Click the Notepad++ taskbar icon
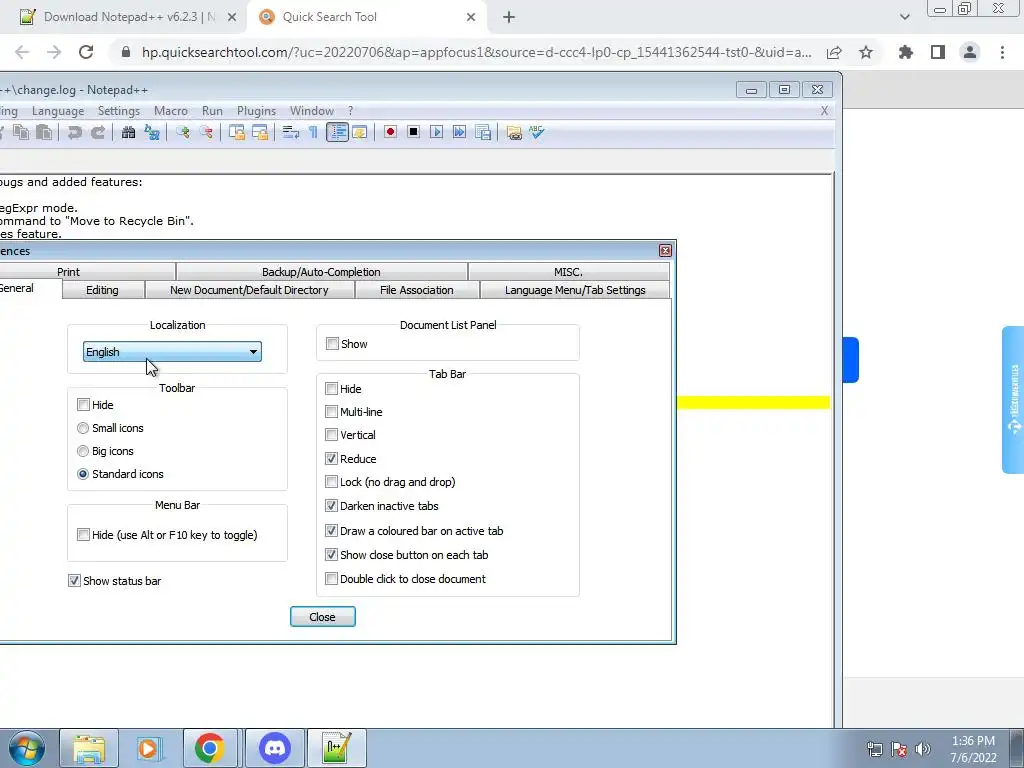1024x768 pixels. tap(336, 748)
